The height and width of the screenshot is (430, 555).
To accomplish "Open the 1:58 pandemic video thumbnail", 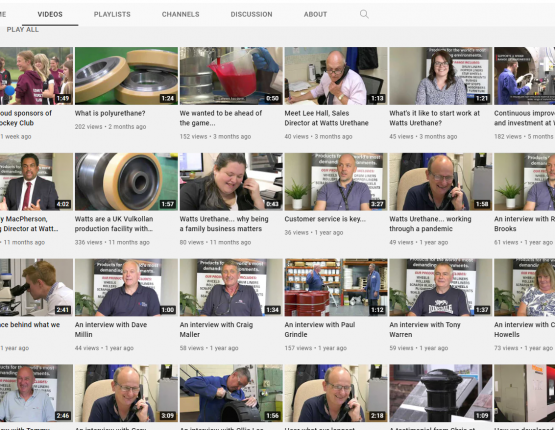I will (441, 182).
